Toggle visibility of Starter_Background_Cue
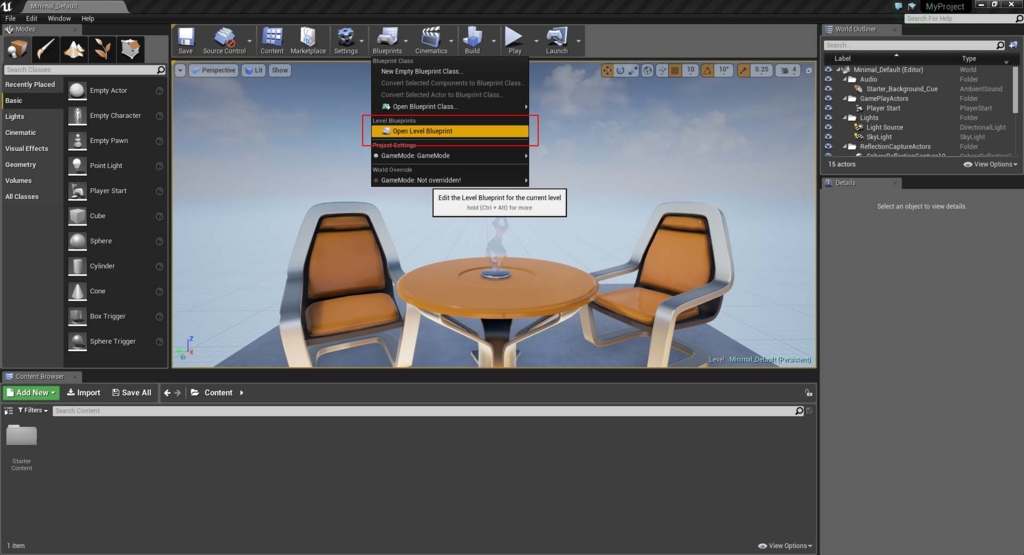1024x555 pixels. (828, 89)
